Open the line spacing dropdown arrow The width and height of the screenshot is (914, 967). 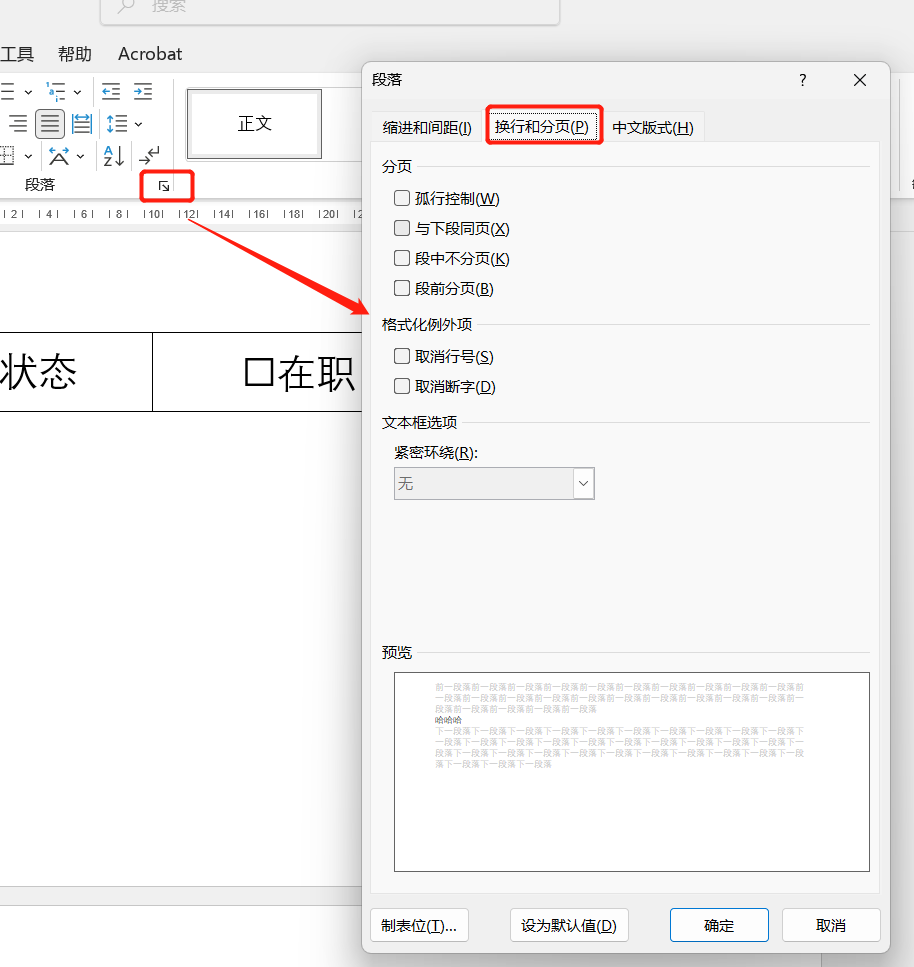[139, 125]
